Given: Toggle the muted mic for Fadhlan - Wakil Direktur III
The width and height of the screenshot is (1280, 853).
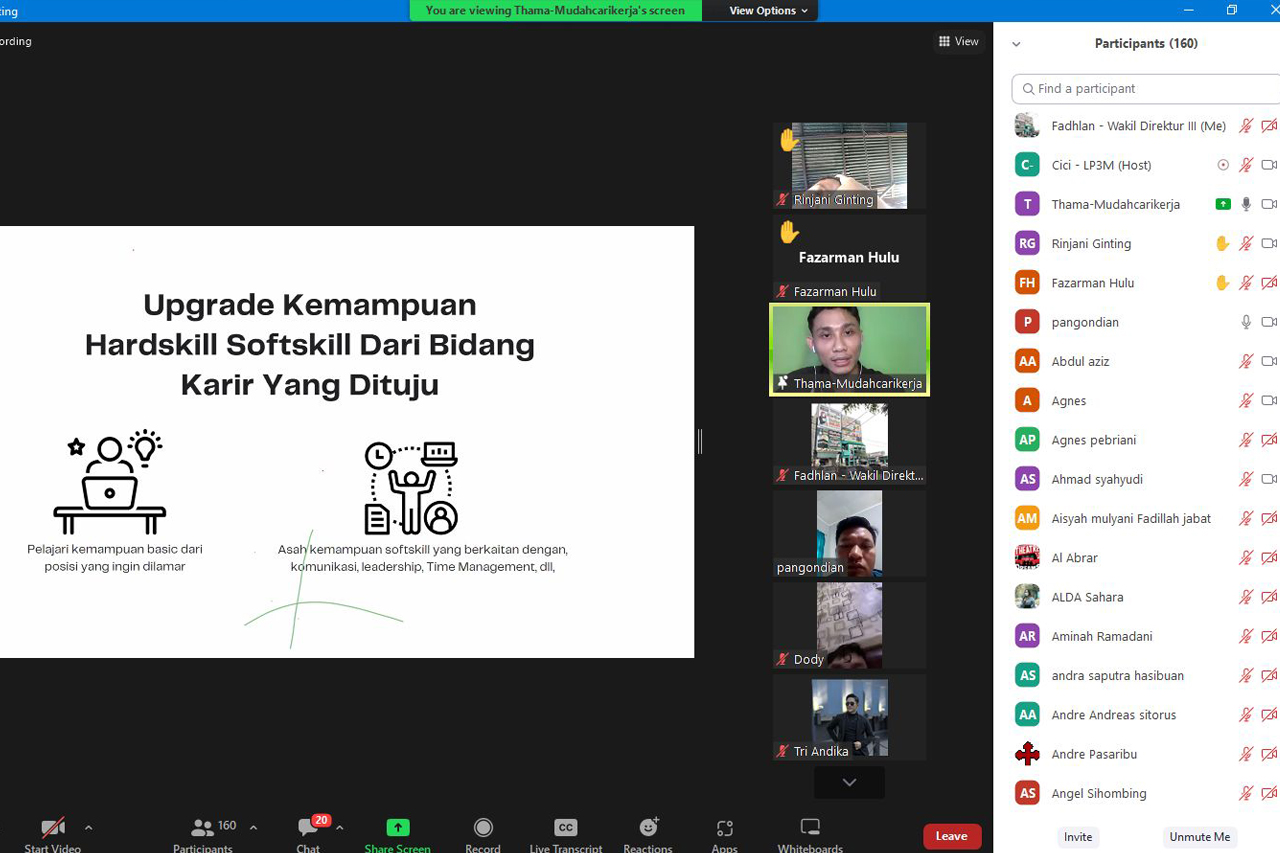Looking at the screenshot, I should (1246, 126).
